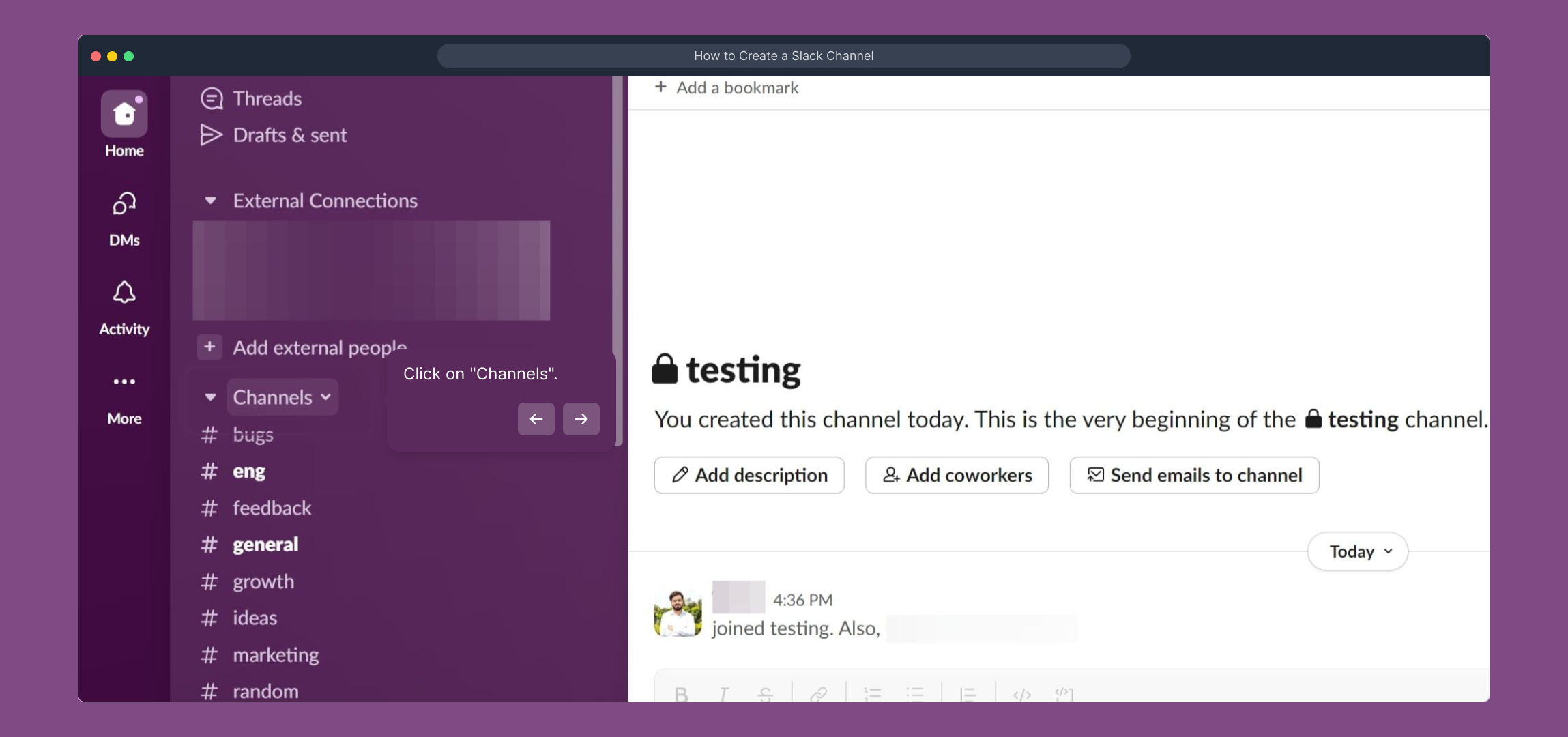Click Send emails to channel
This screenshot has width=1568, height=737.
coord(1193,475)
